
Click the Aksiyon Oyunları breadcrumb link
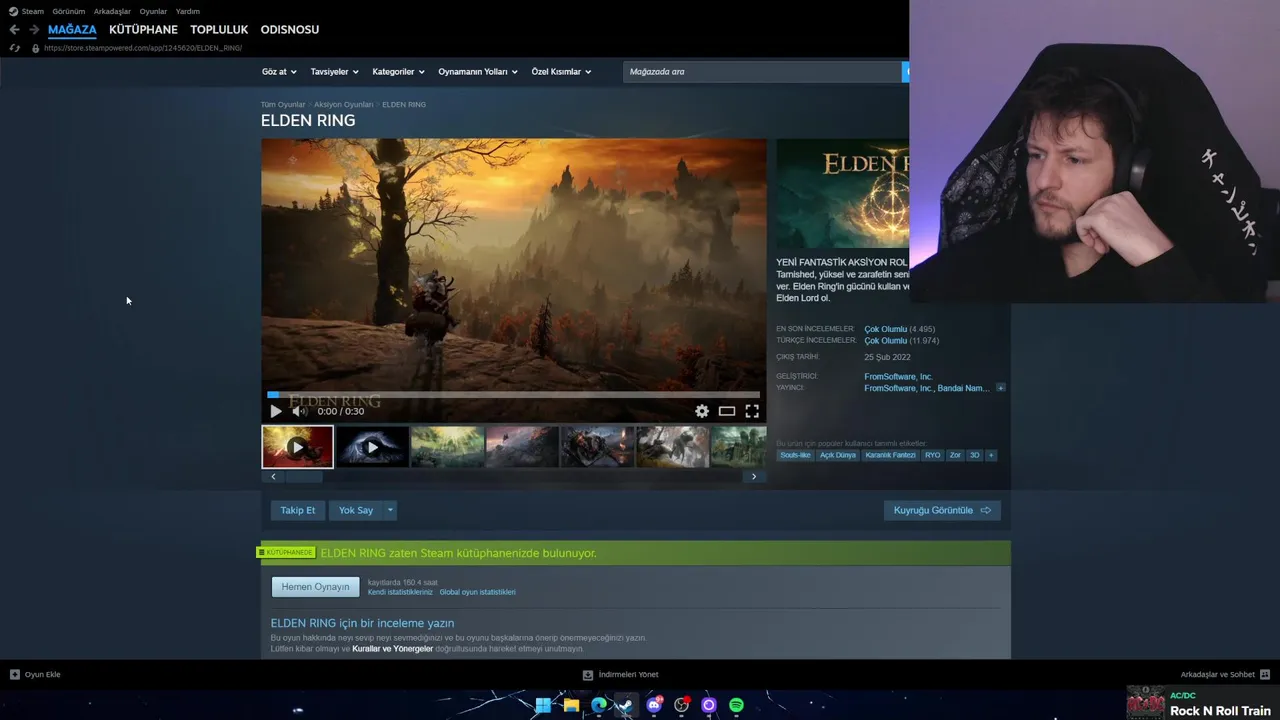coord(343,104)
